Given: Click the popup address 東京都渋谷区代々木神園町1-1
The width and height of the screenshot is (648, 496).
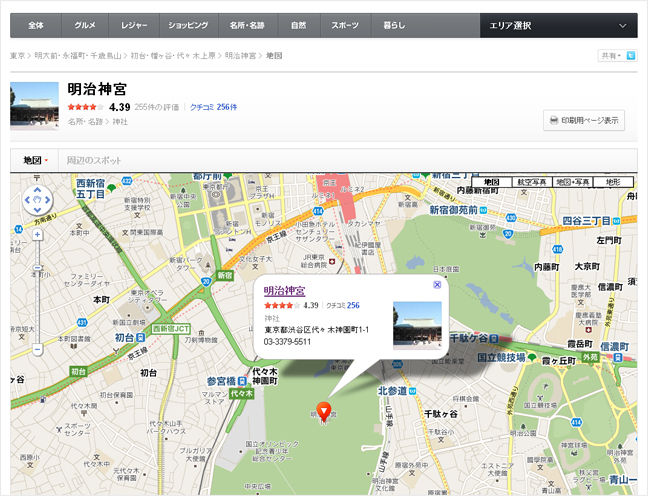Looking at the screenshot, I should pyautogui.click(x=316, y=330).
